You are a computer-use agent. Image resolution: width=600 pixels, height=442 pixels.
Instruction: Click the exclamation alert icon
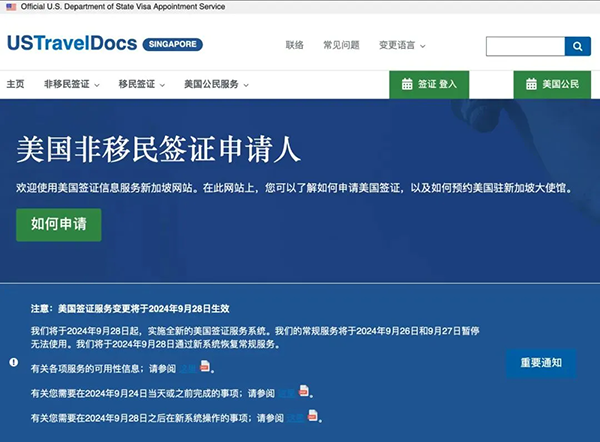click(x=14, y=362)
